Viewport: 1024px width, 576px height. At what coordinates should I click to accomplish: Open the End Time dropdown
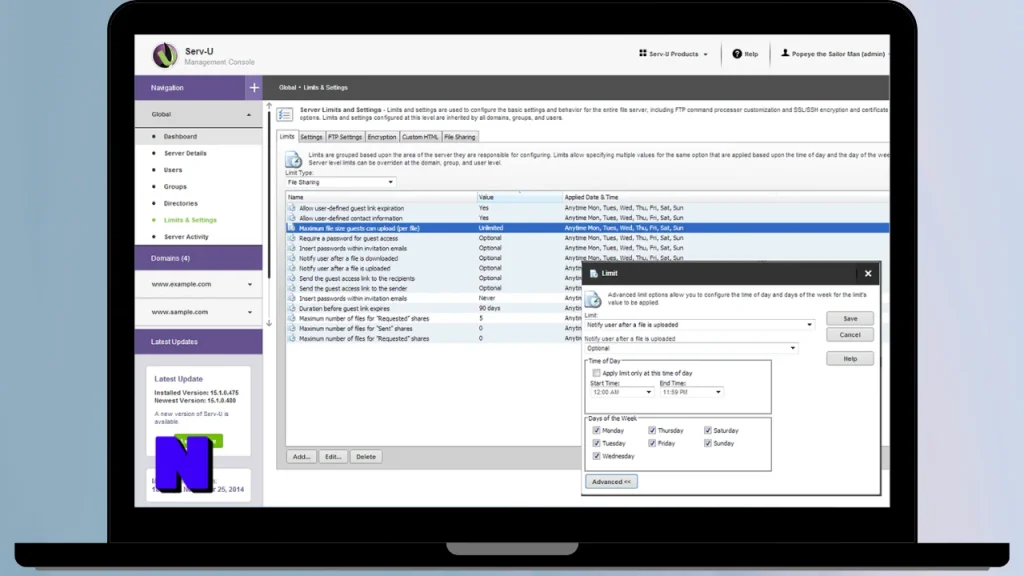(x=690, y=392)
